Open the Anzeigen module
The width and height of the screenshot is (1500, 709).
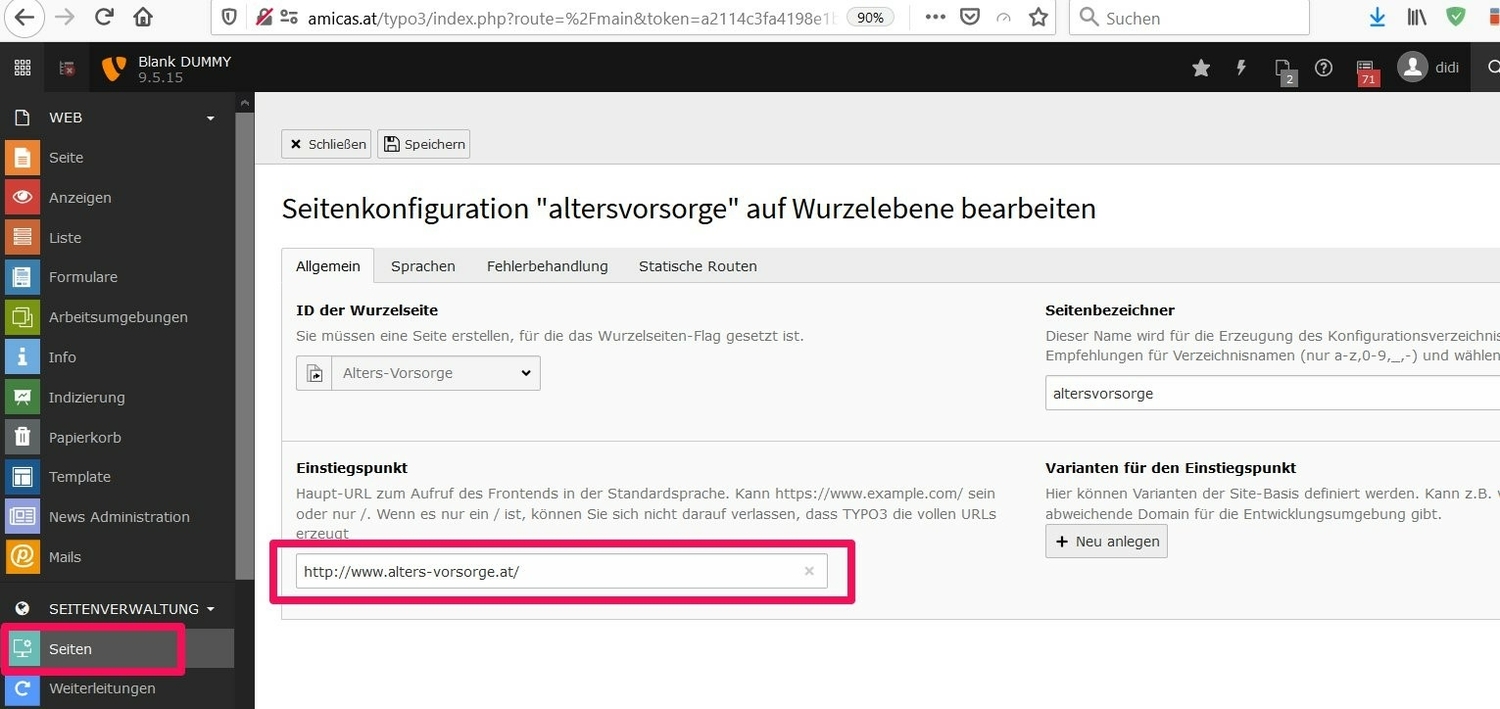coord(117,198)
